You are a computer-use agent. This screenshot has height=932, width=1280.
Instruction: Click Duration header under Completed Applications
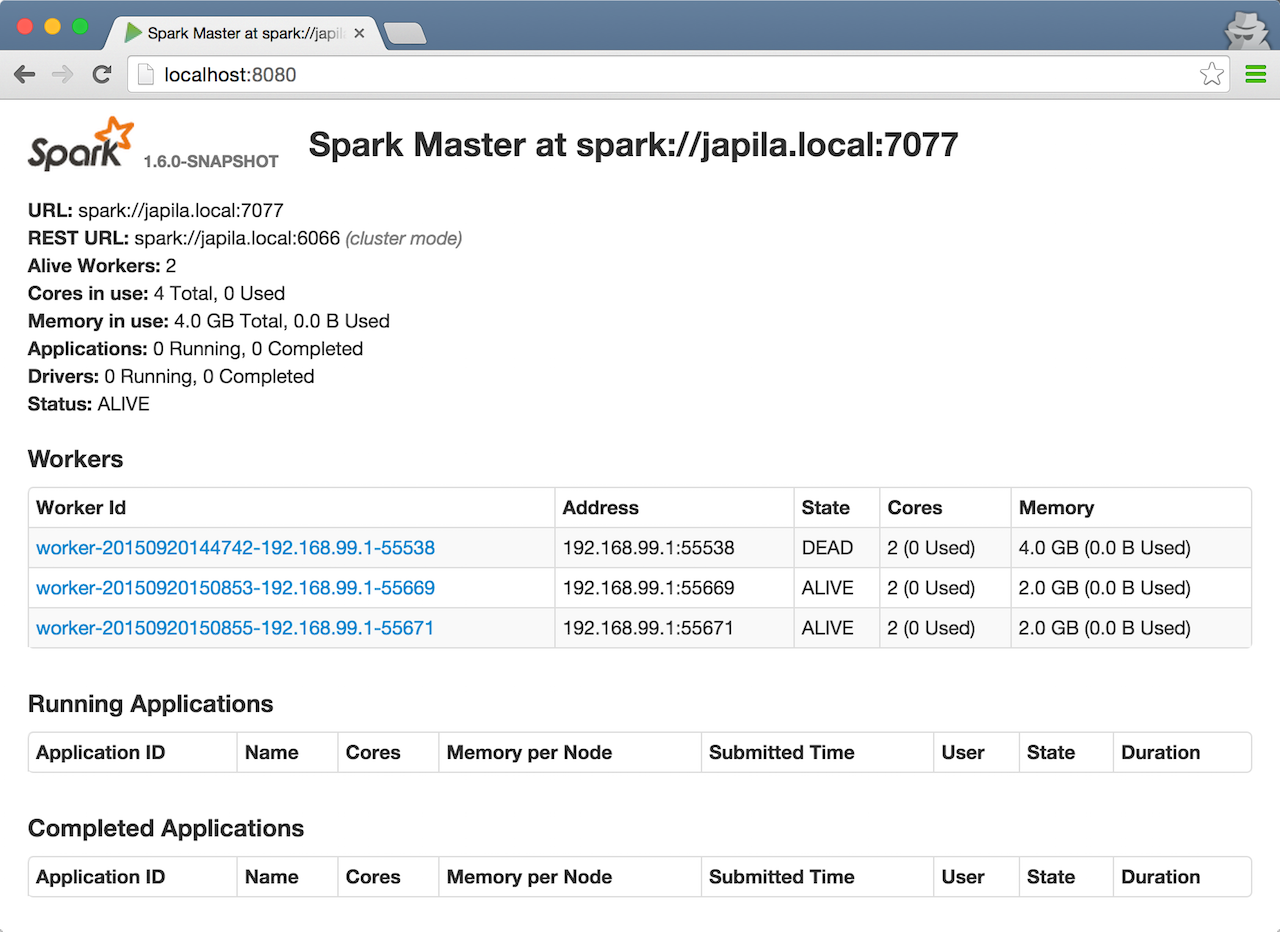(1160, 877)
